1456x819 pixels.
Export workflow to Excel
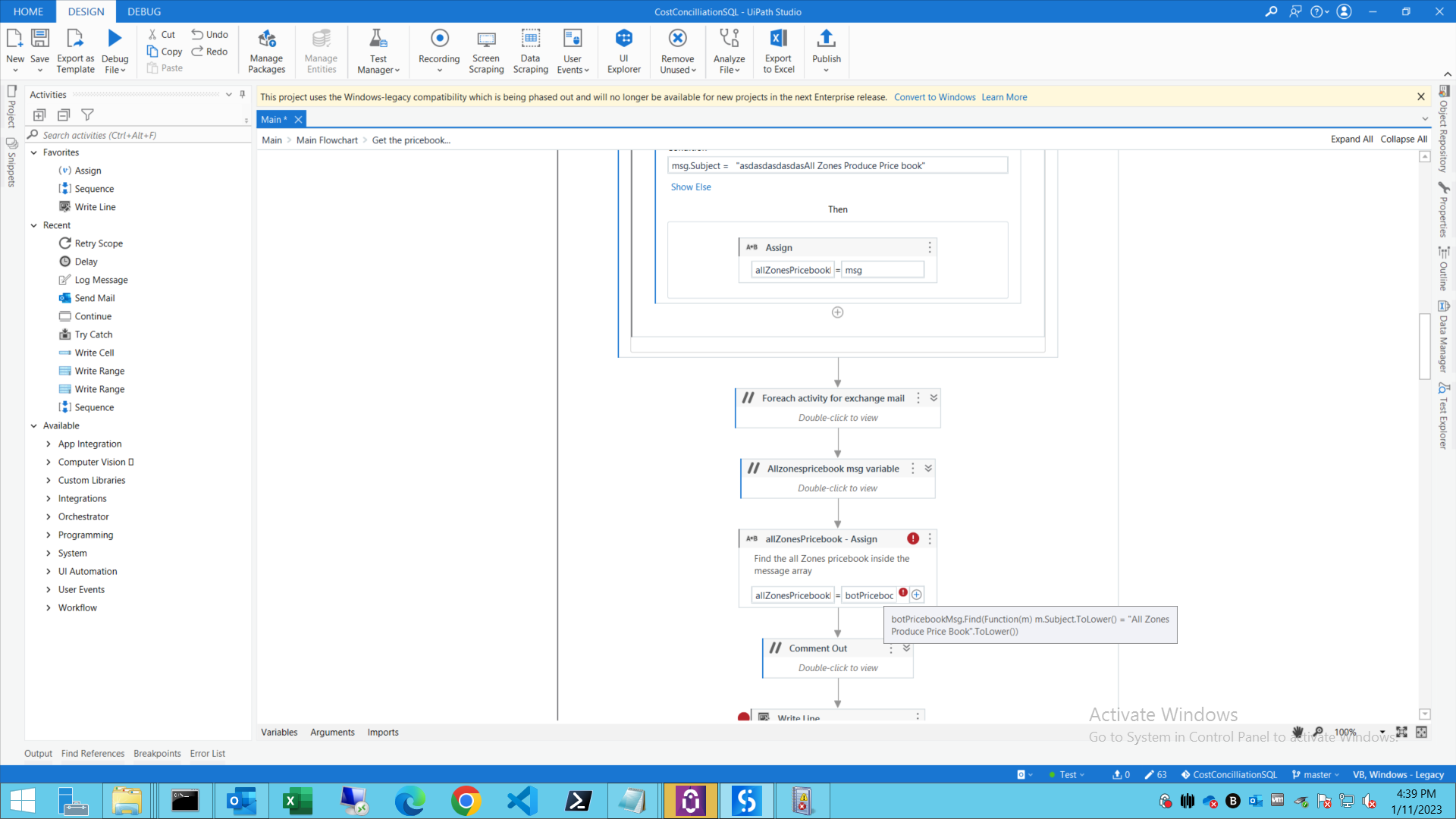click(779, 50)
